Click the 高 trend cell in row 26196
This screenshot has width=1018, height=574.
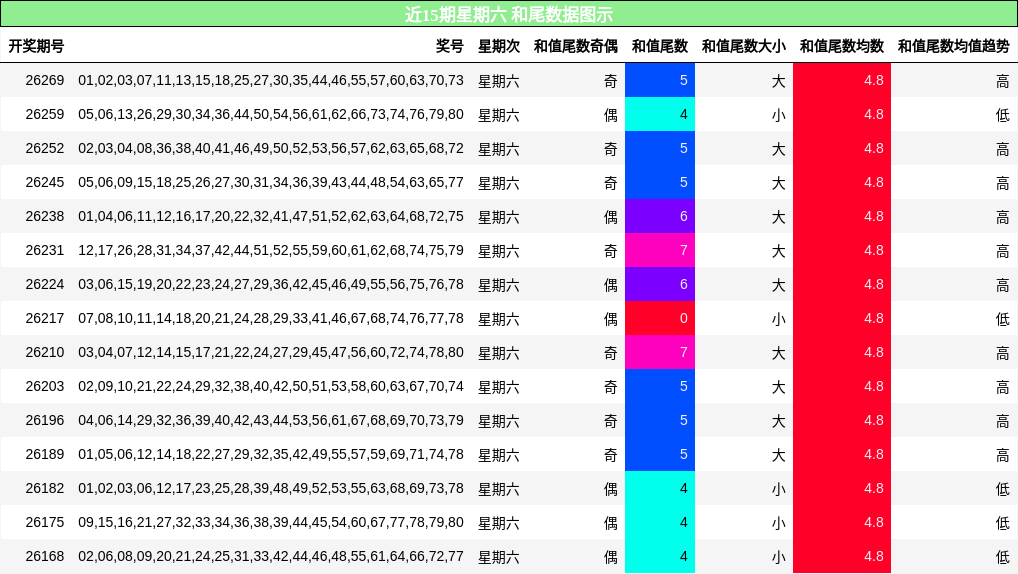pyautogui.click(x=1002, y=421)
